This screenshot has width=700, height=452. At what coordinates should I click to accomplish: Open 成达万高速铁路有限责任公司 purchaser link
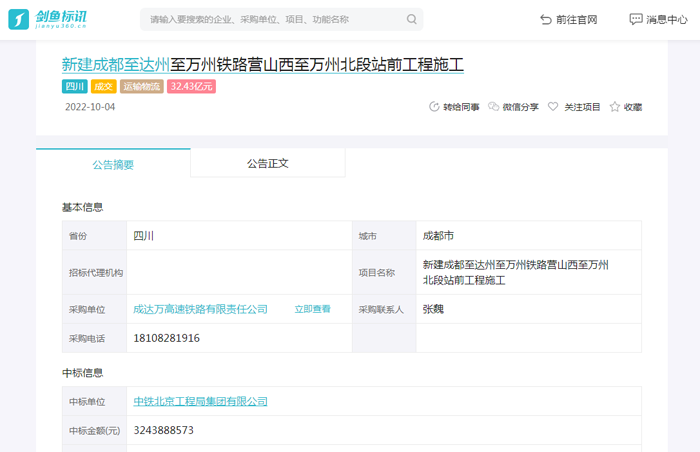tap(200, 309)
